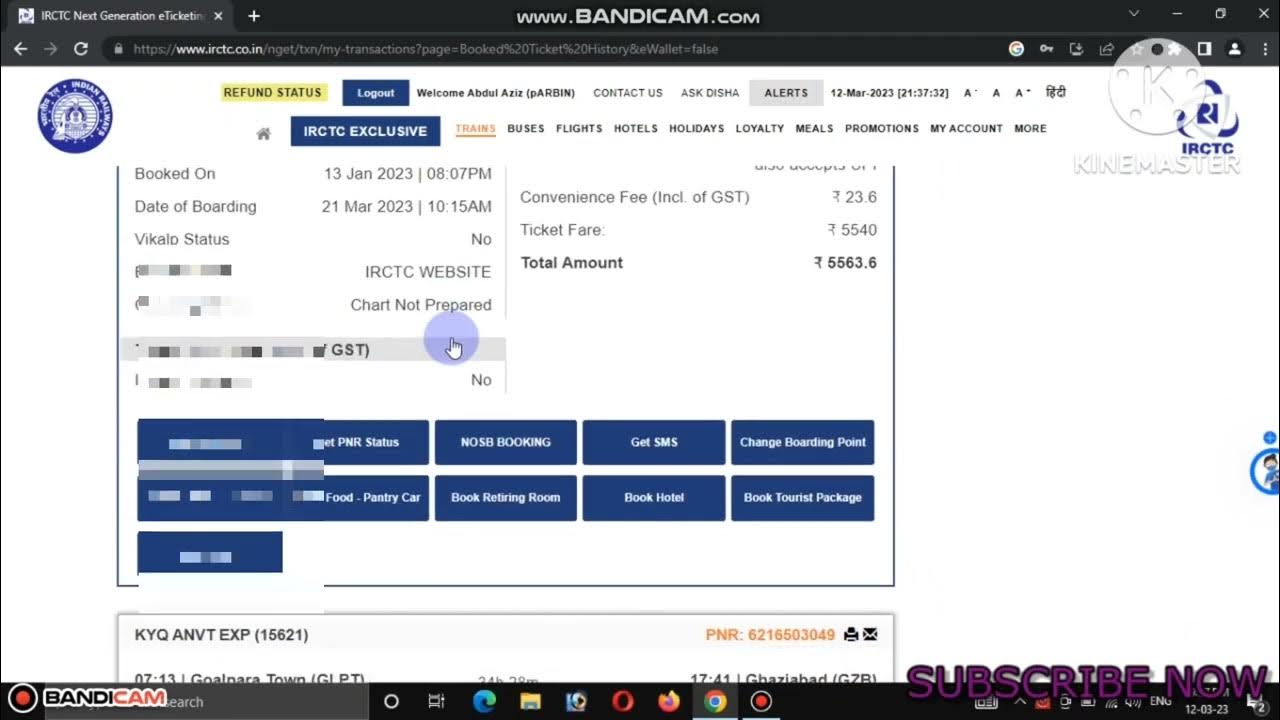1280x720 pixels.
Task: Select HOLIDAYS menu item
Action: 696,128
